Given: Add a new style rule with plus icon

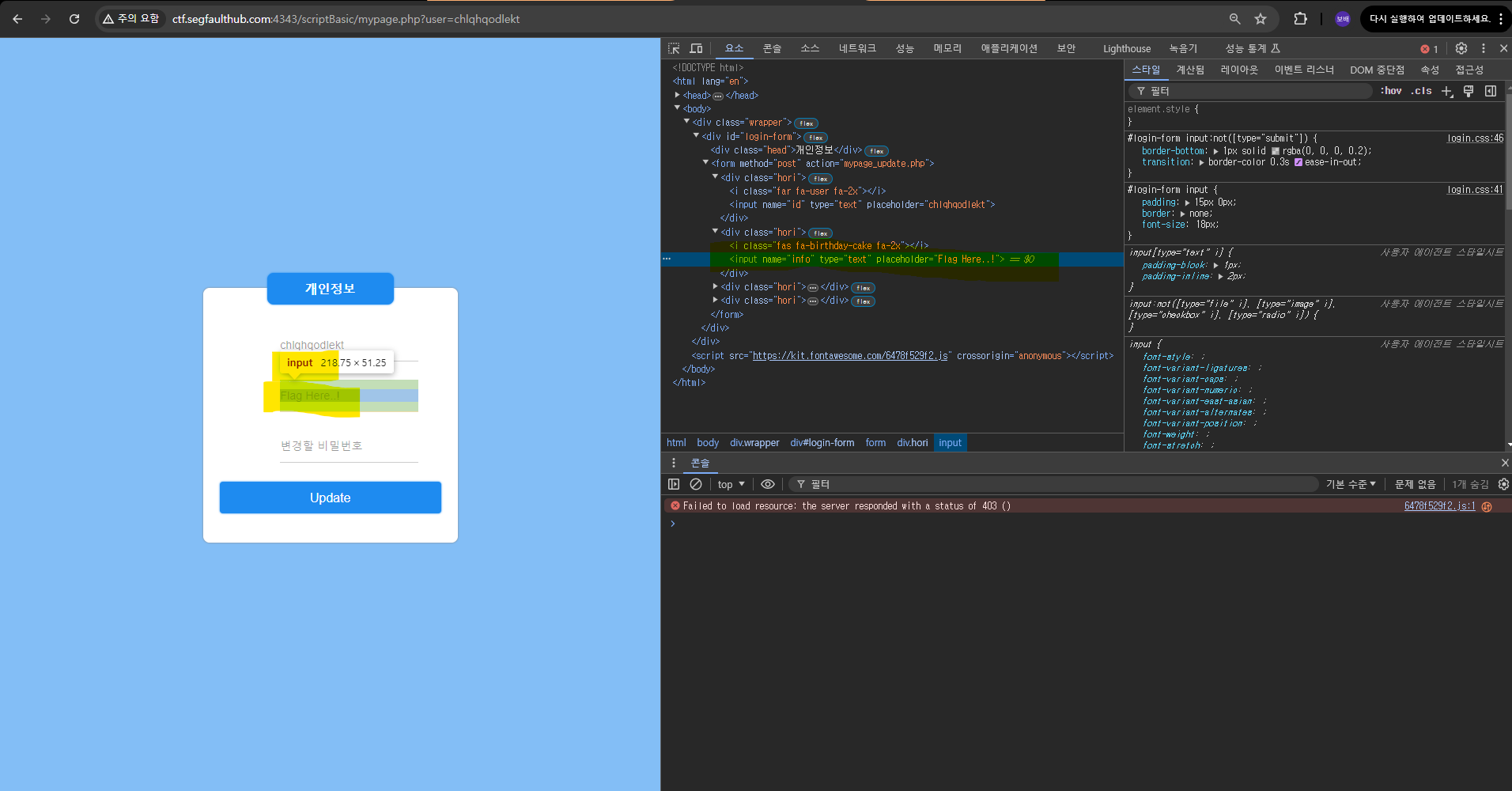Looking at the screenshot, I should pyautogui.click(x=1447, y=91).
